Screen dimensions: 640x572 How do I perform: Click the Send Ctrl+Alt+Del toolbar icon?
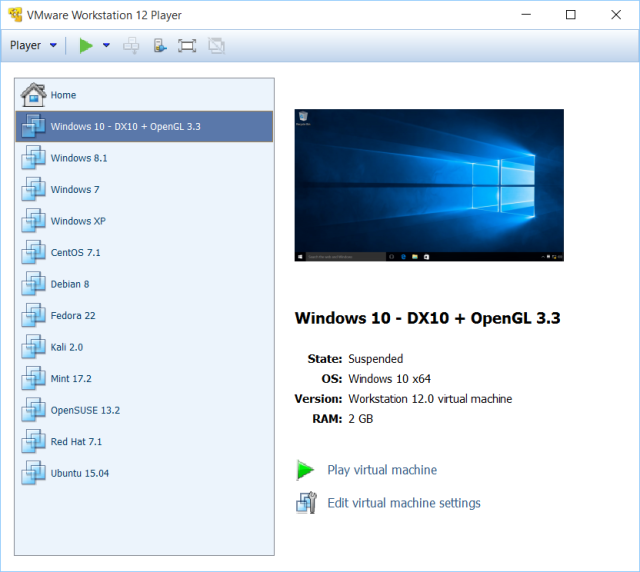130,45
